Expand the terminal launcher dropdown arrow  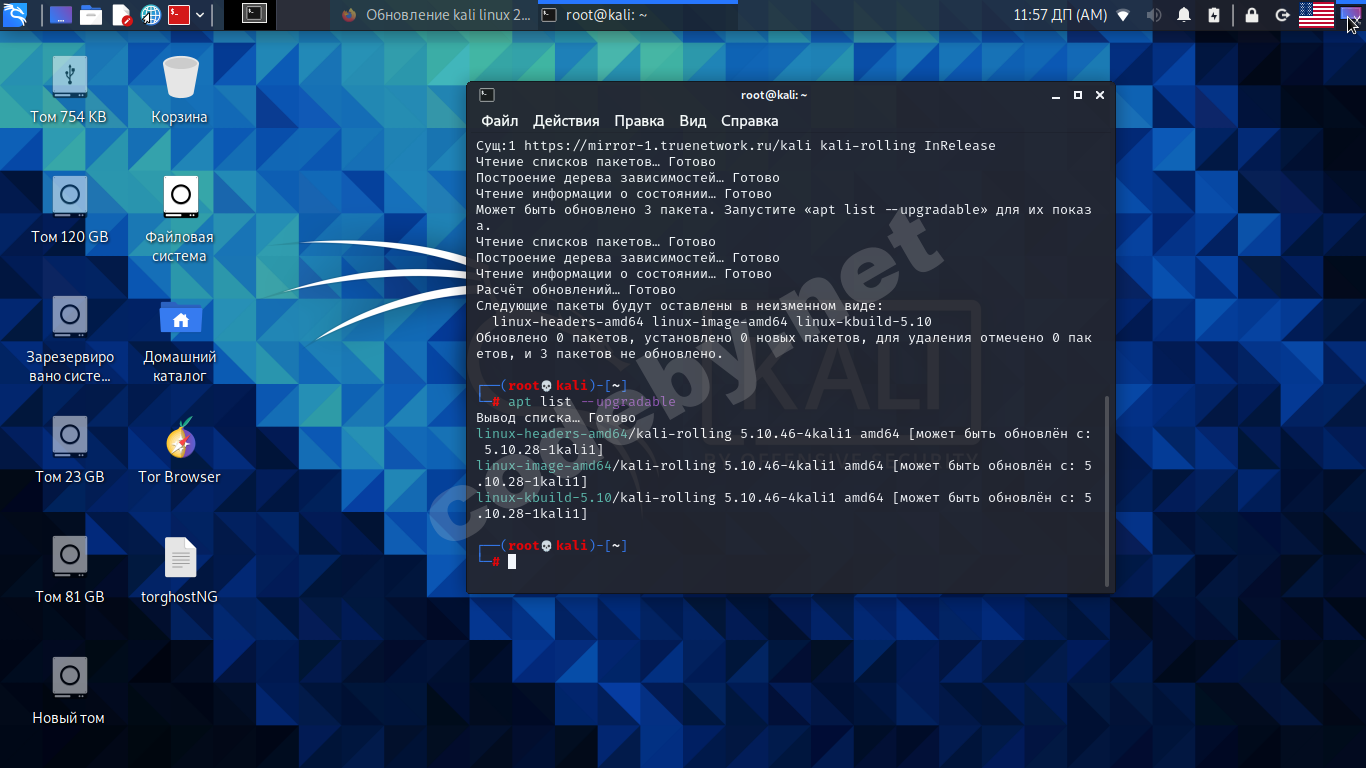[x=201, y=15]
